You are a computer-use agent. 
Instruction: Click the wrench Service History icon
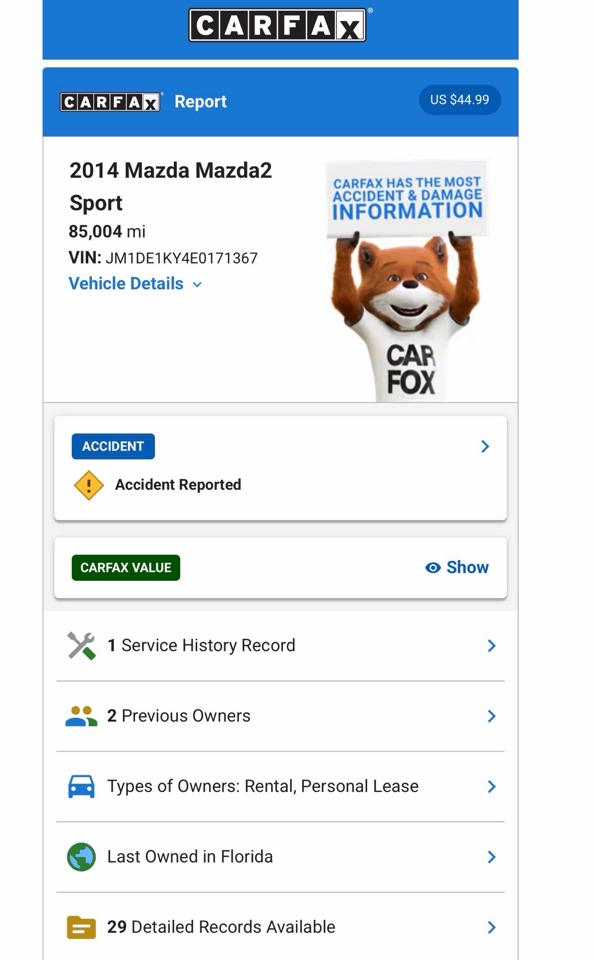(81, 645)
